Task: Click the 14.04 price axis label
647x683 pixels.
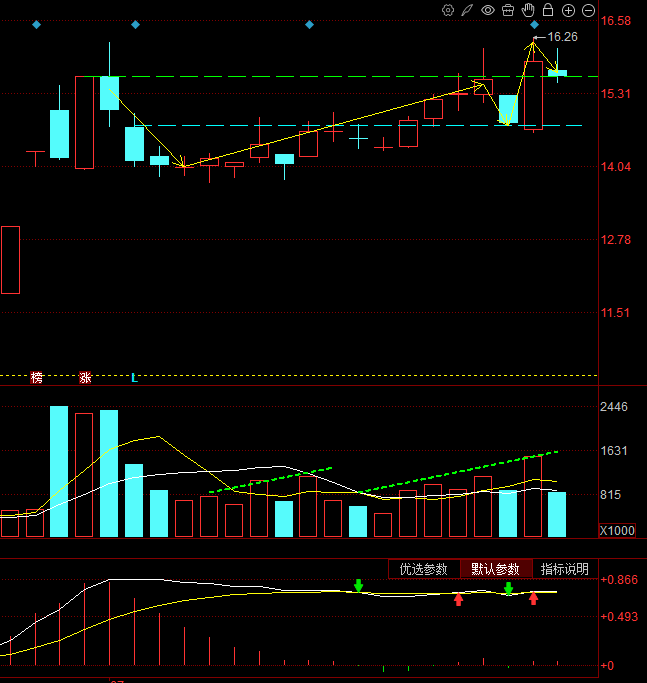Action: (x=616, y=166)
